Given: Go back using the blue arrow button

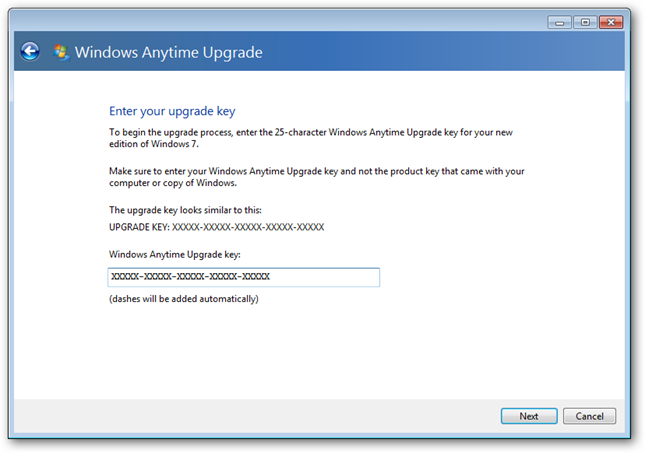Looking at the screenshot, I should click(x=30, y=52).
